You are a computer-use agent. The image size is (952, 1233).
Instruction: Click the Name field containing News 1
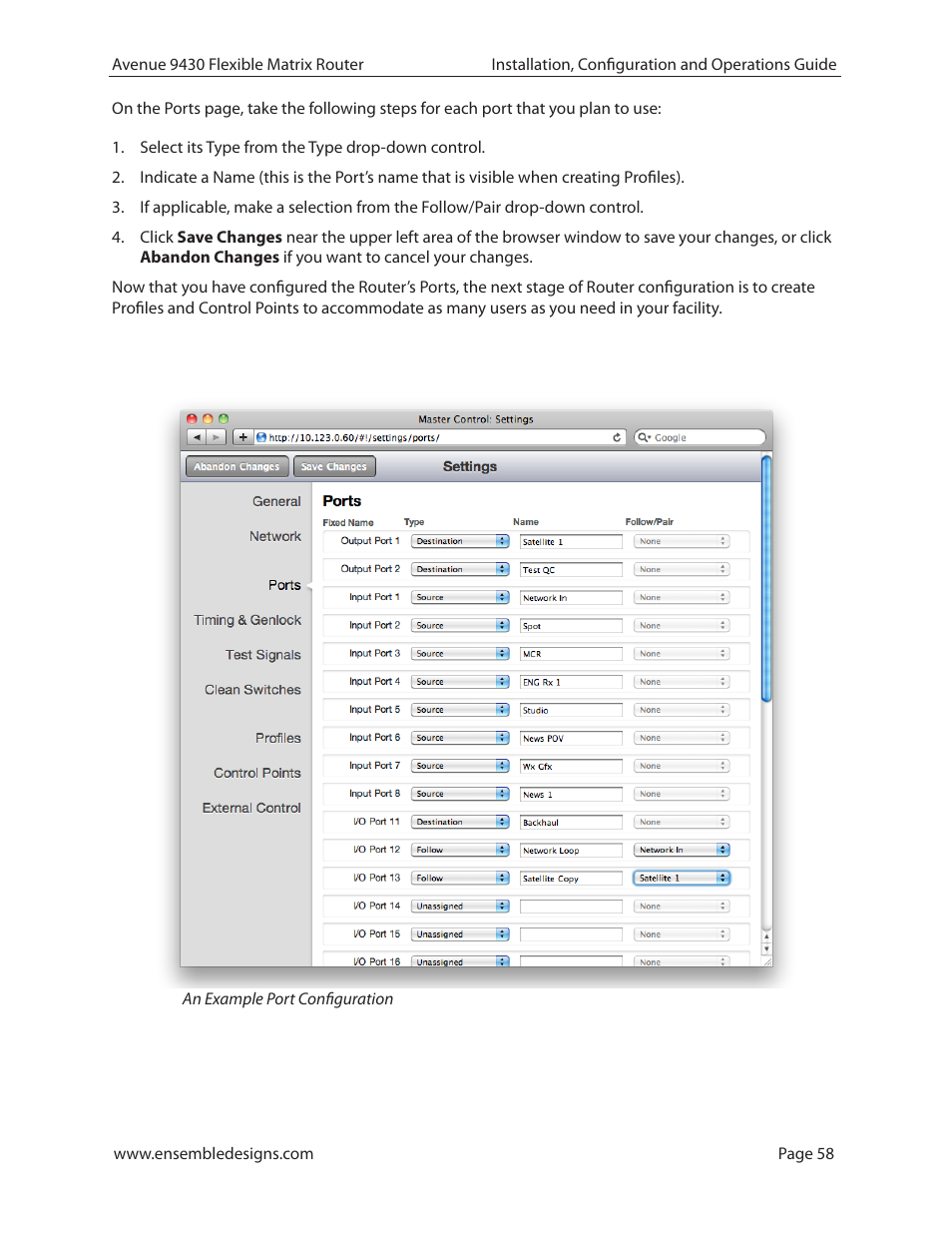571,795
